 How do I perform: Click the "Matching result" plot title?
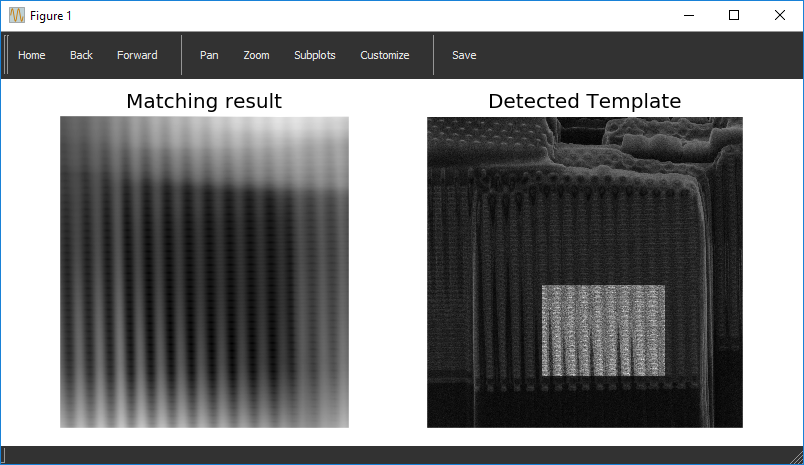(x=204, y=101)
